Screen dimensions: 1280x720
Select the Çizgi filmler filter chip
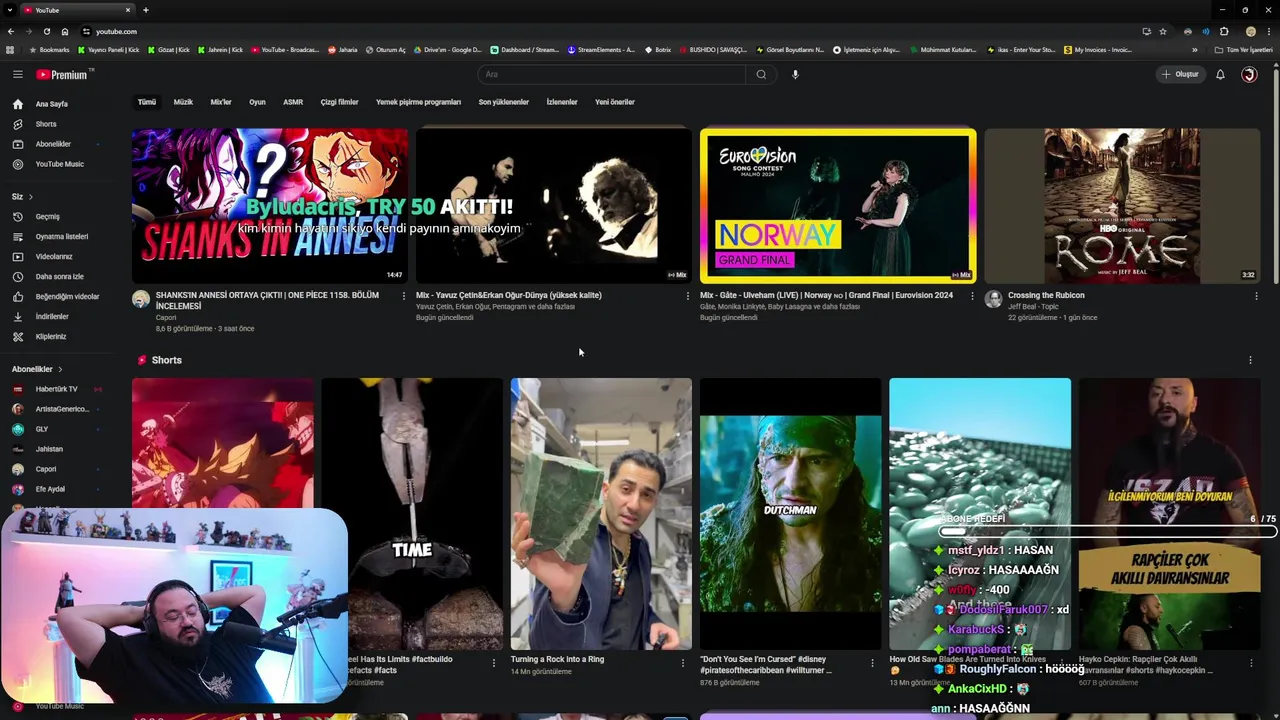tap(339, 102)
